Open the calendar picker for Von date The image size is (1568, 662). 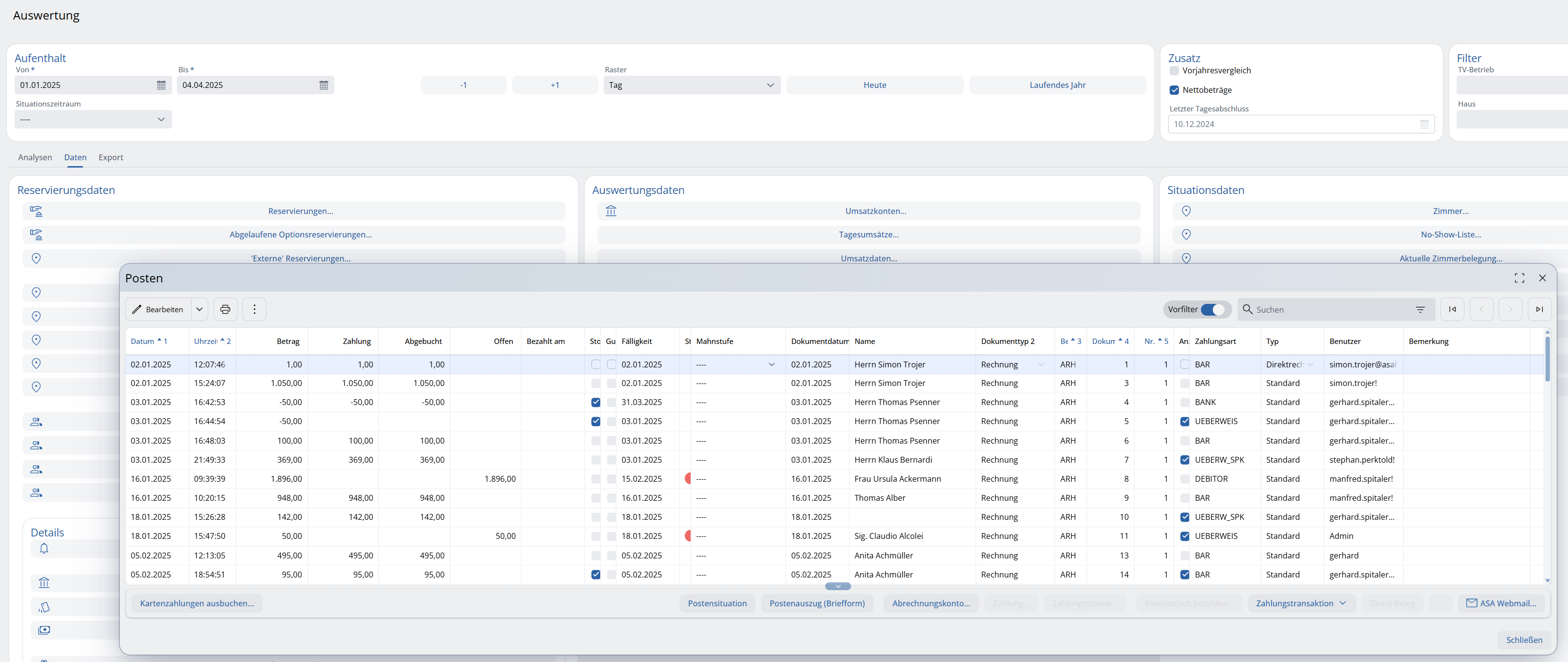click(161, 85)
